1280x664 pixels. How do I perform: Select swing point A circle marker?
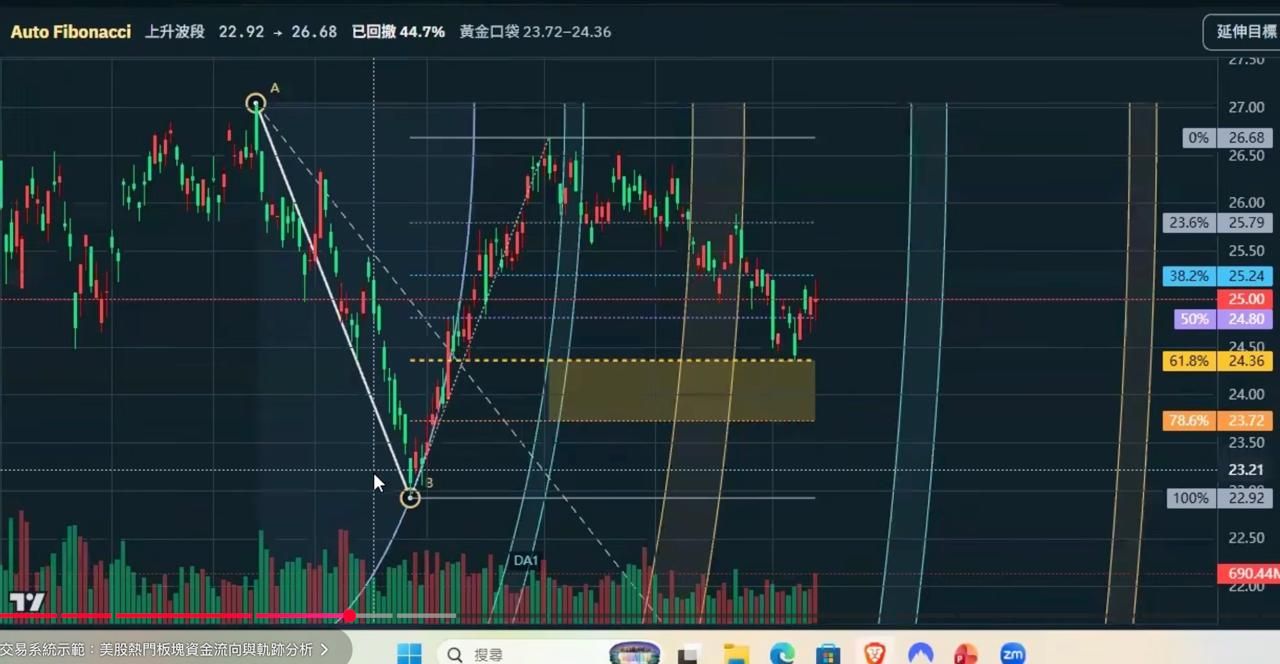(256, 103)
